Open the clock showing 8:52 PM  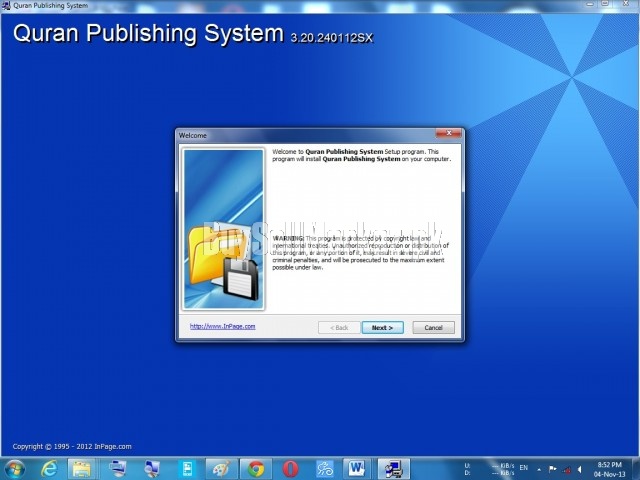tap(609, 468)
